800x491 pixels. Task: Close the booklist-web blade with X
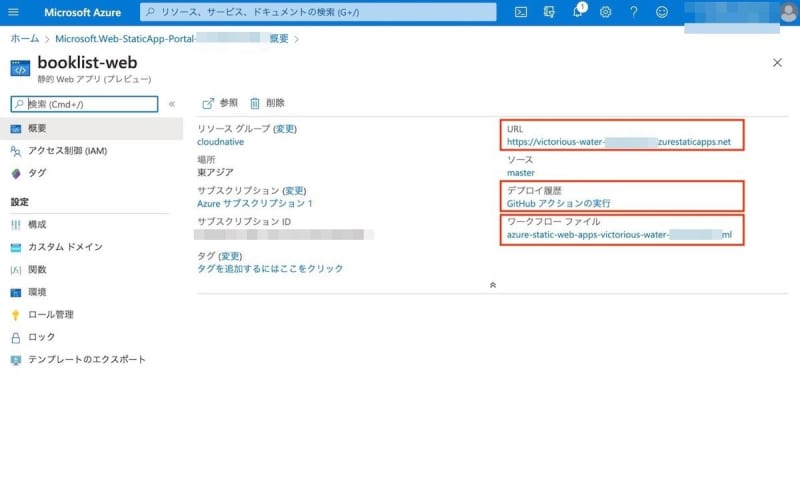[777, 62]
